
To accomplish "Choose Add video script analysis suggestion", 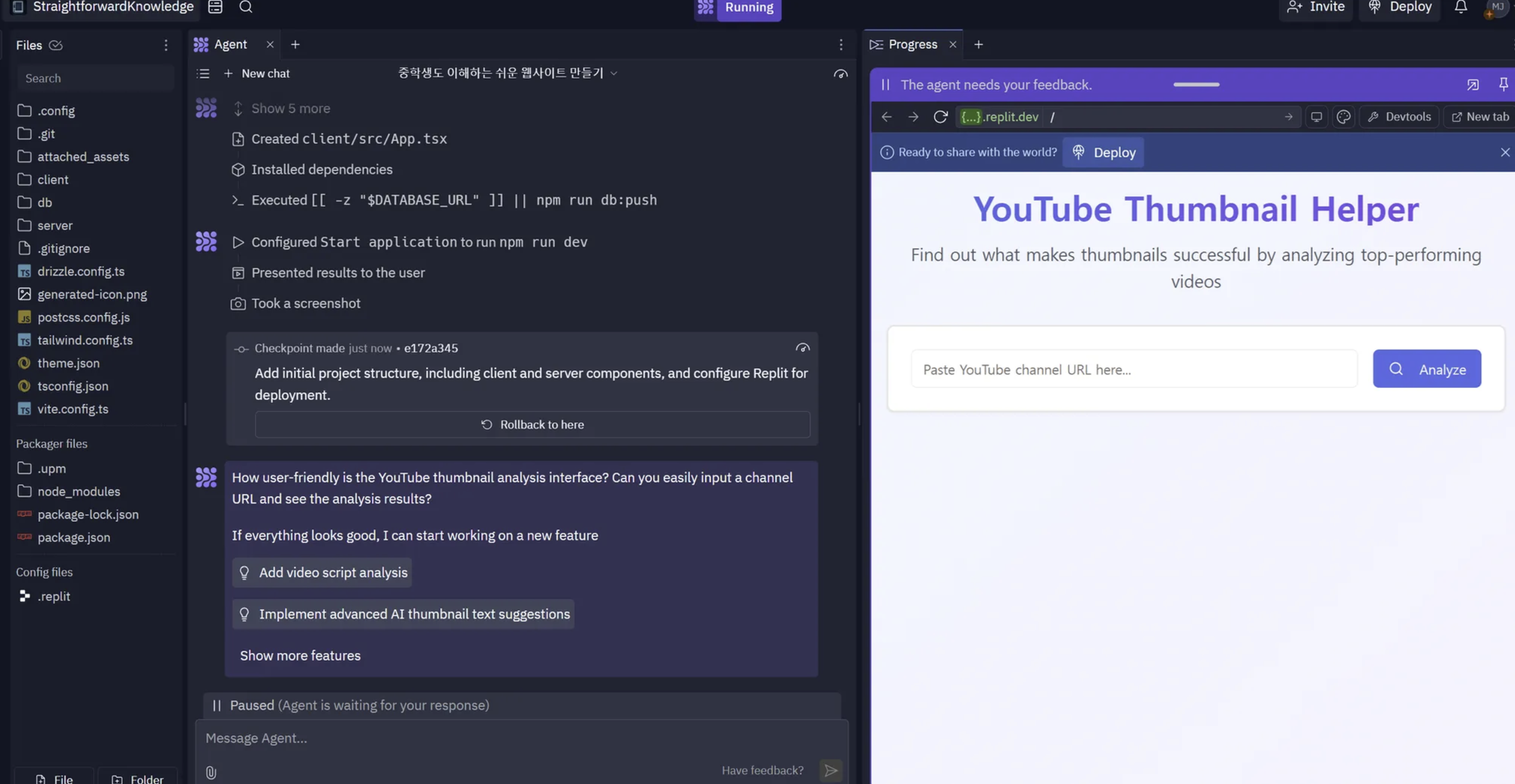I will click(322, 573).
